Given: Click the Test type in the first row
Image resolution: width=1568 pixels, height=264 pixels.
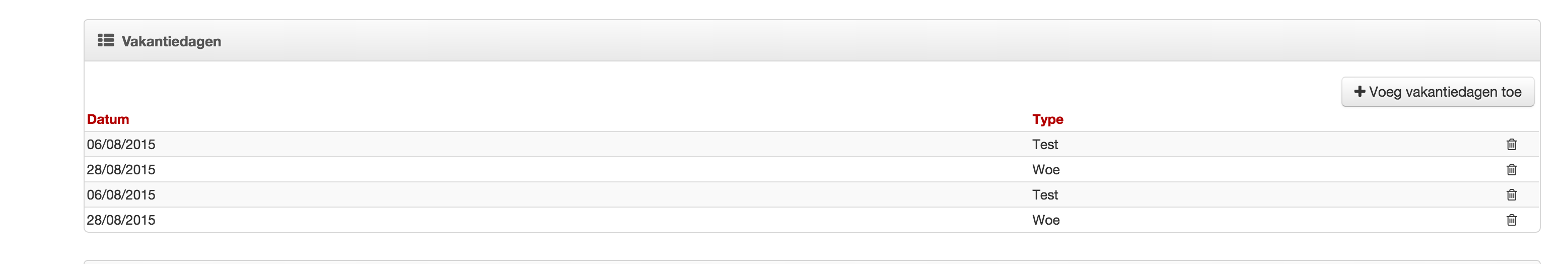Looking at the screenshot, I should click(1044, 145).
